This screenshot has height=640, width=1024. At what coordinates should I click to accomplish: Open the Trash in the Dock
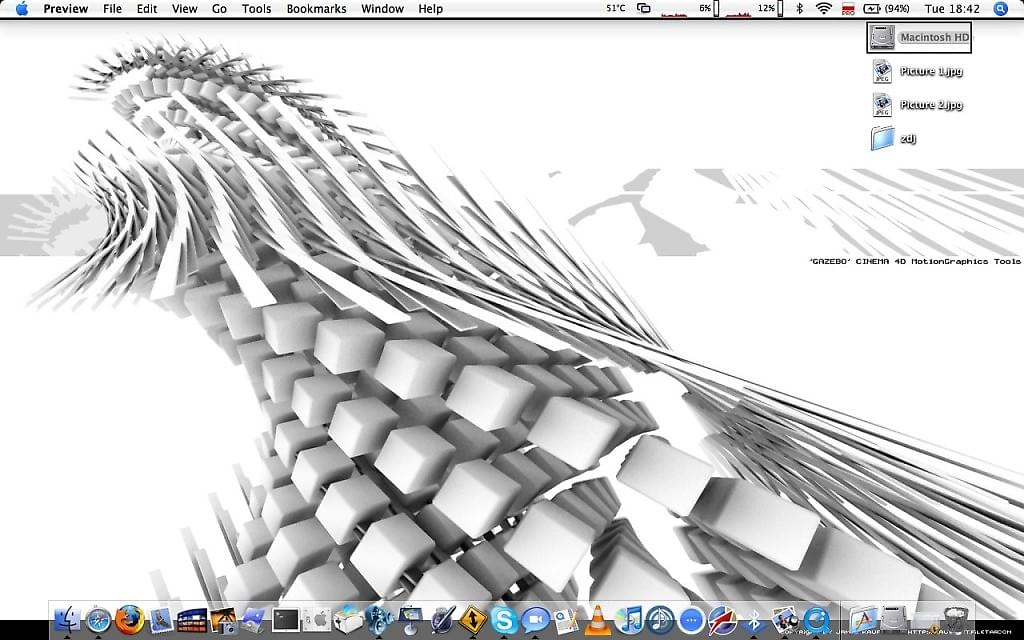pos(956,618)
